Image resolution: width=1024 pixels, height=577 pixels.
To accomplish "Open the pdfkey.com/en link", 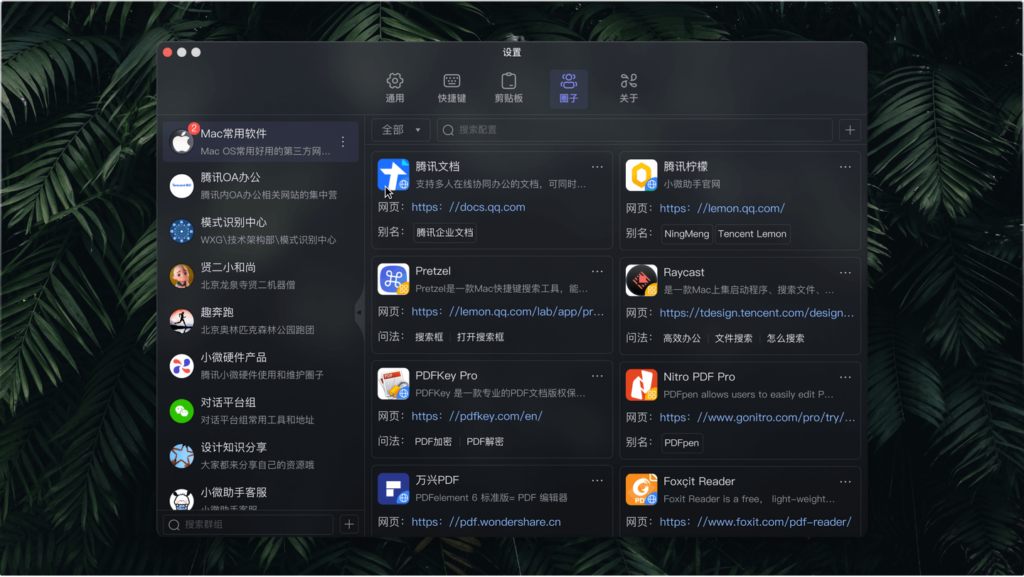I will 477,416.
